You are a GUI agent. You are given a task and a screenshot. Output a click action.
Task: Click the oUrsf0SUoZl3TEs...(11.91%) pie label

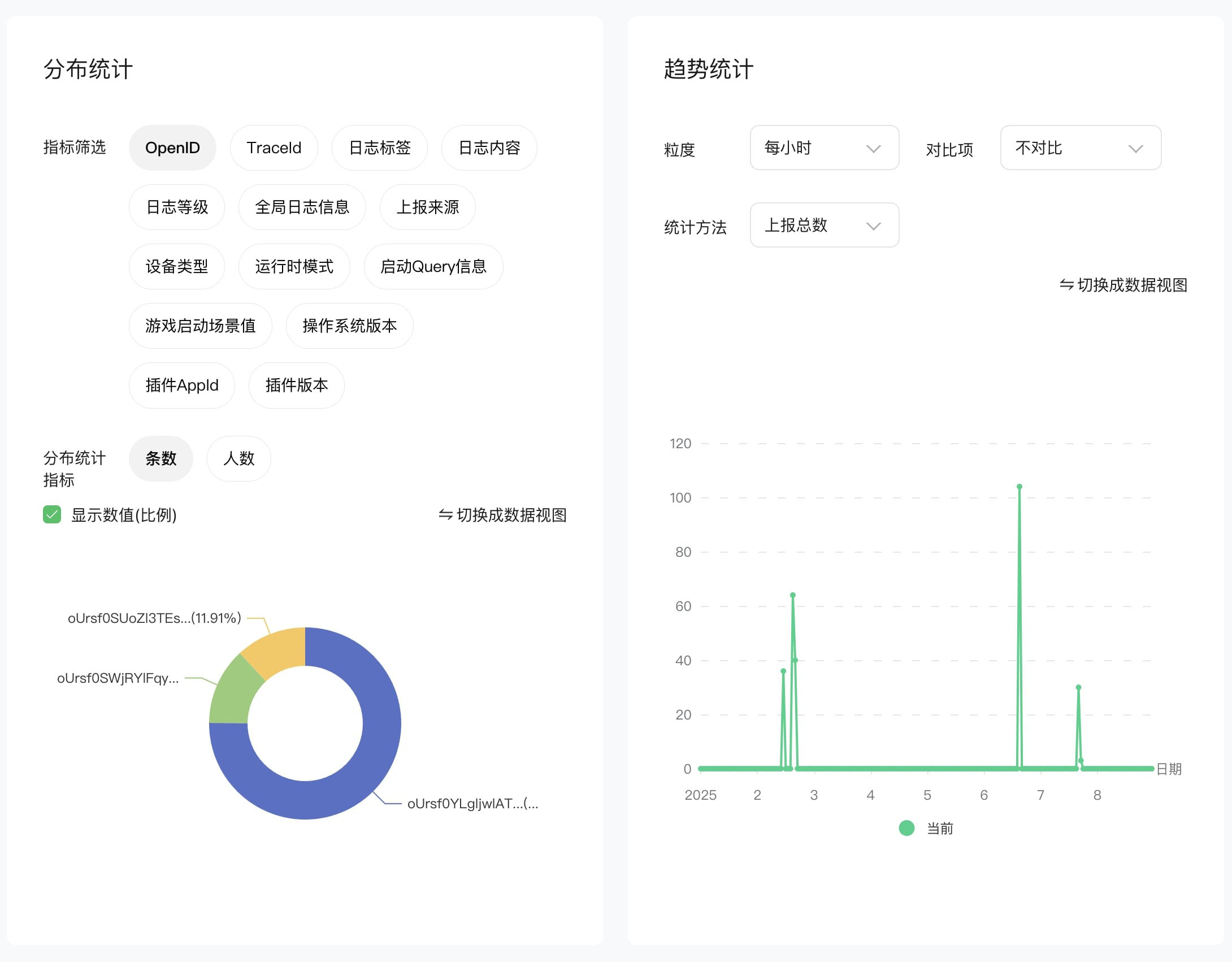(154, 618)
